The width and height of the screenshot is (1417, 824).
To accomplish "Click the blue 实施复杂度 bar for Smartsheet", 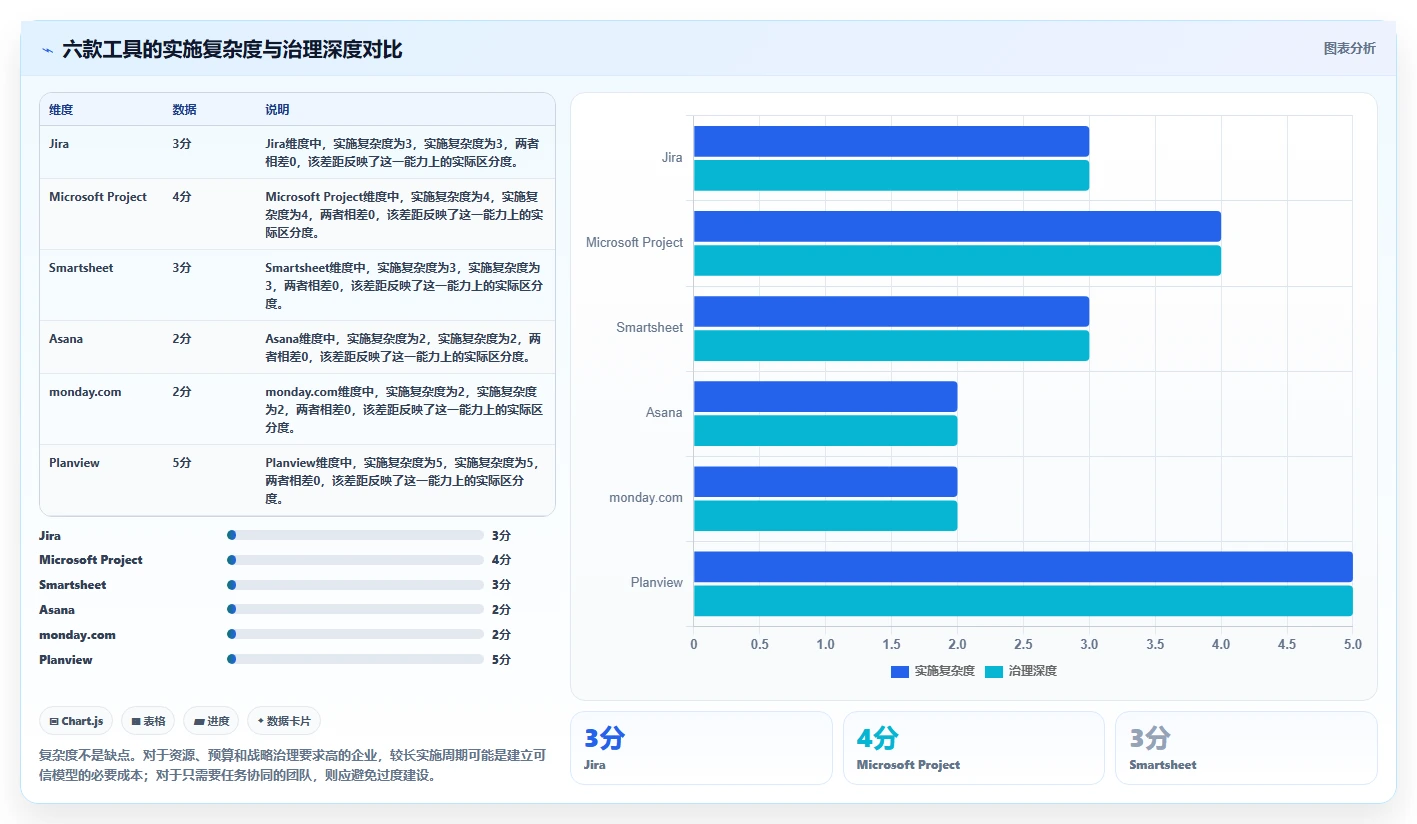I will pyautogui.click(x=891, y=311).
